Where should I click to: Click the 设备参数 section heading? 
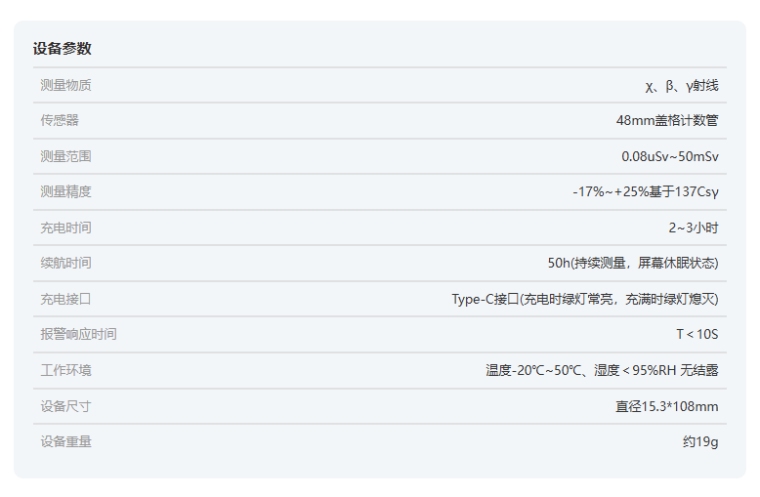coord(63,49)
